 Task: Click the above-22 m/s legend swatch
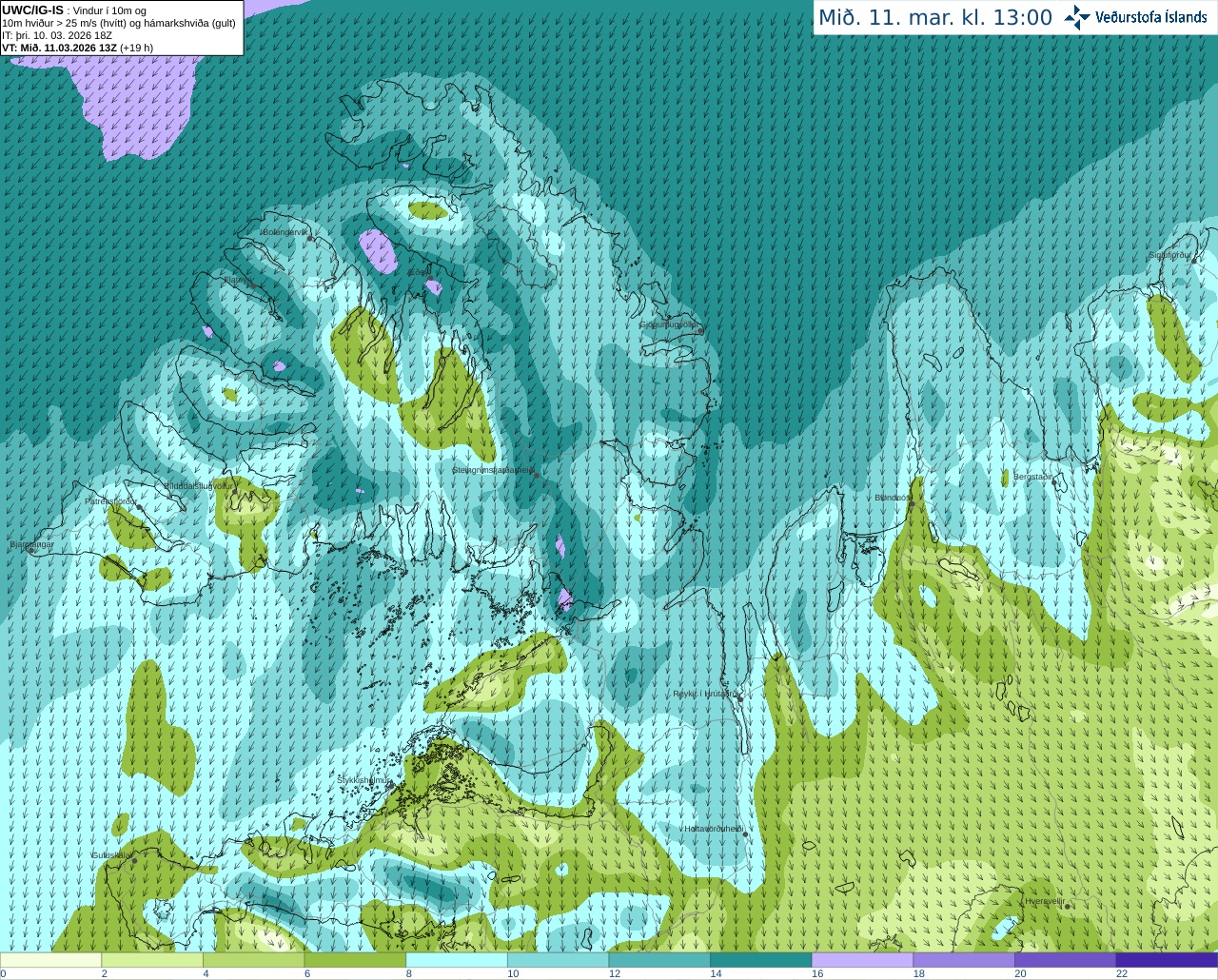click(1166, 960)
